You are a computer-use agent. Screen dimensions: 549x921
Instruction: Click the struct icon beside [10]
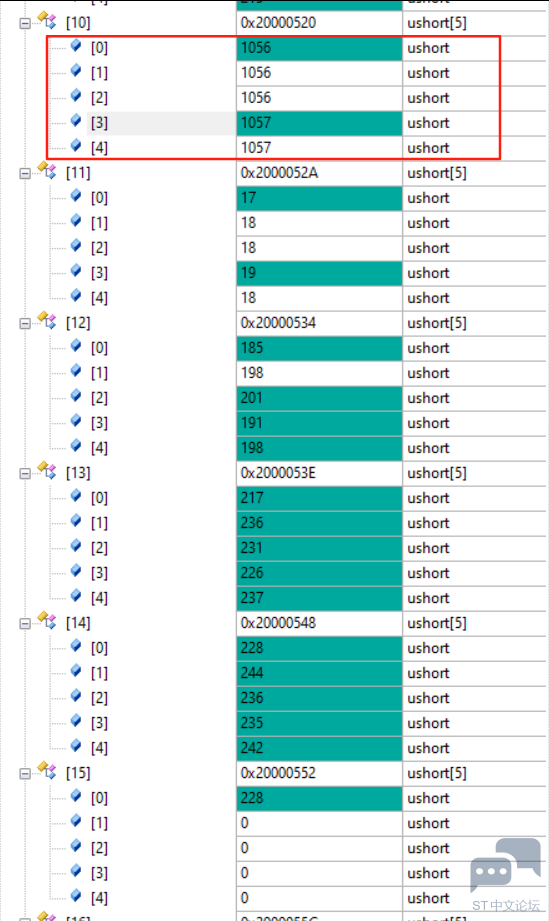(x=46, y=21)
